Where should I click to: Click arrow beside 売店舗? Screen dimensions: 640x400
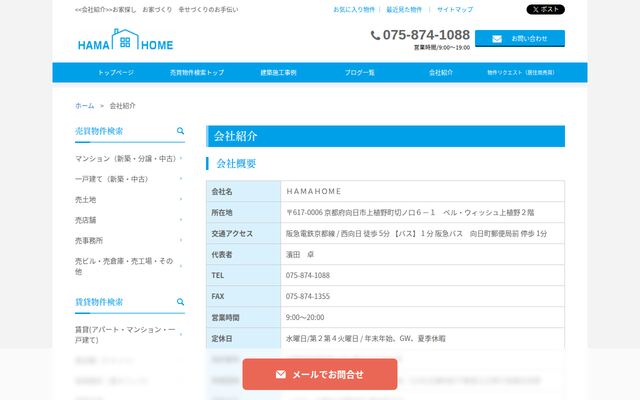(181, 220)
